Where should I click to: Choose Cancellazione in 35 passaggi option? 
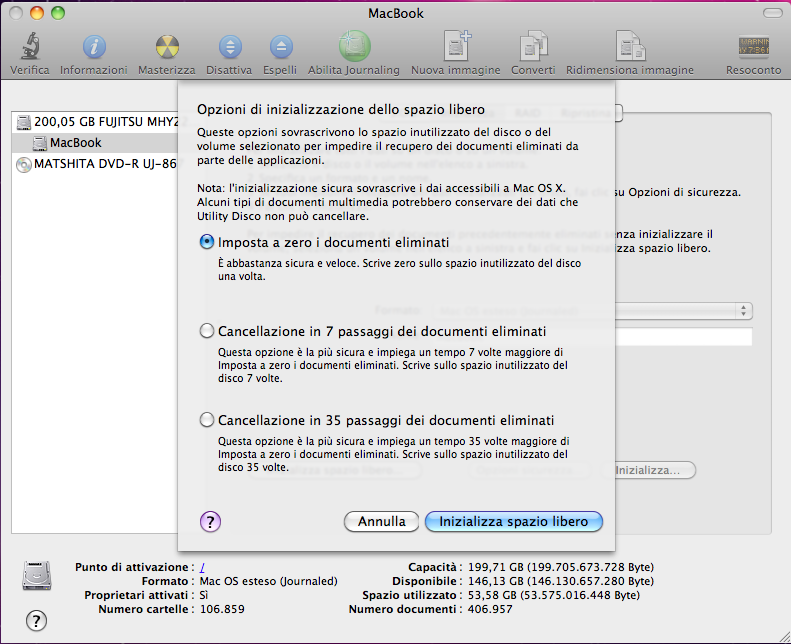click(x=207, y=420)
